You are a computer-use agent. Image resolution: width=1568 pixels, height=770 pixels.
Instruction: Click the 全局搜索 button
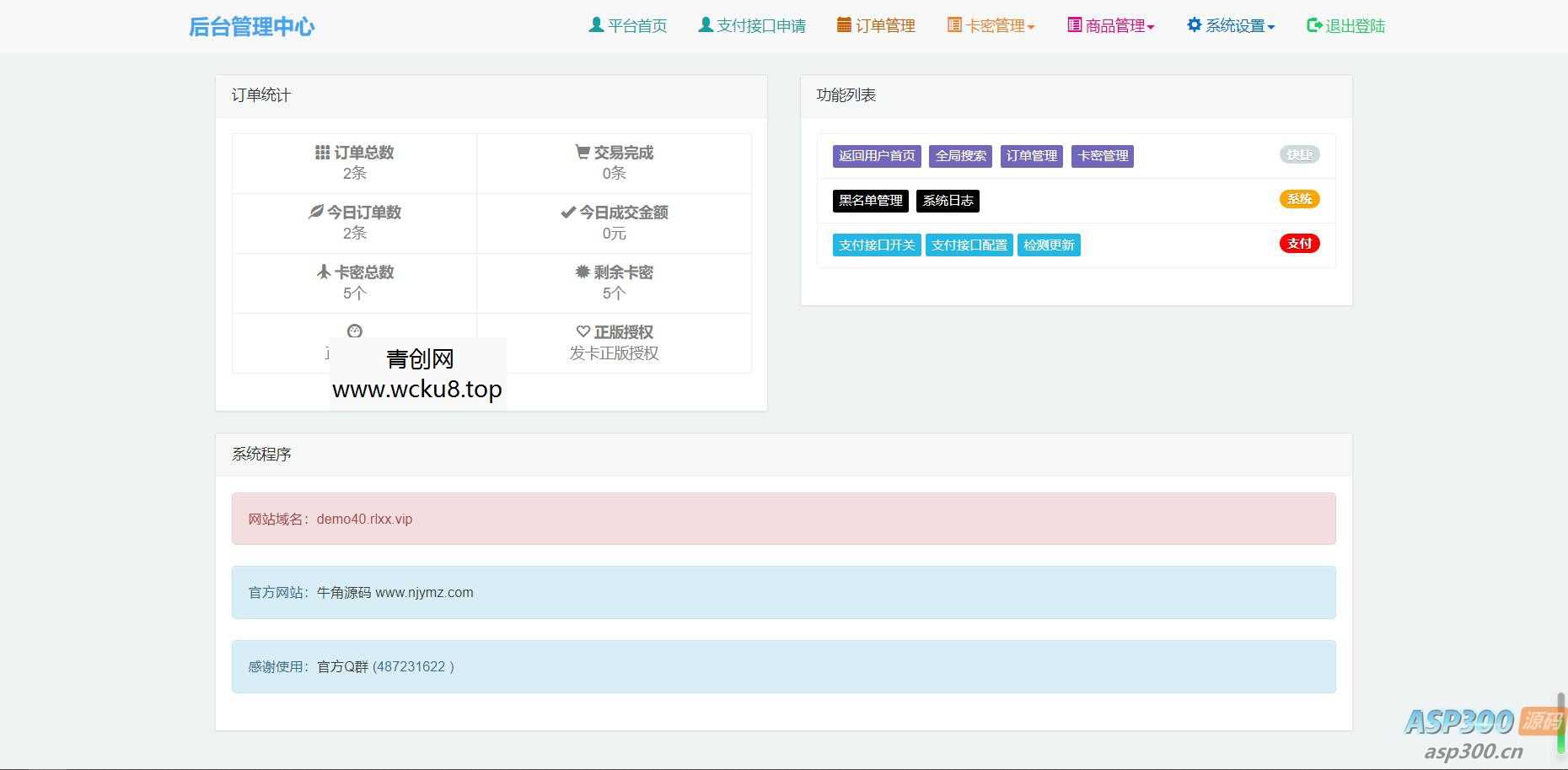pos(962,155)
